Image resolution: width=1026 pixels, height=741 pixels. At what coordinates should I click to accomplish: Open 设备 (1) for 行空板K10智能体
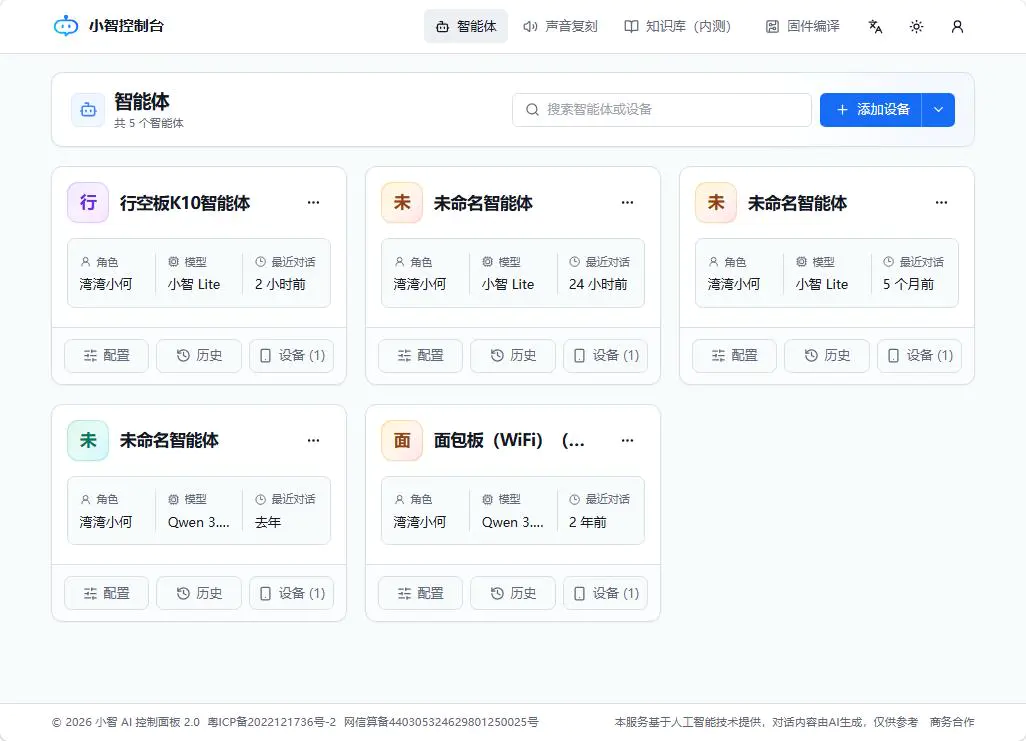[x=292, y=355]
